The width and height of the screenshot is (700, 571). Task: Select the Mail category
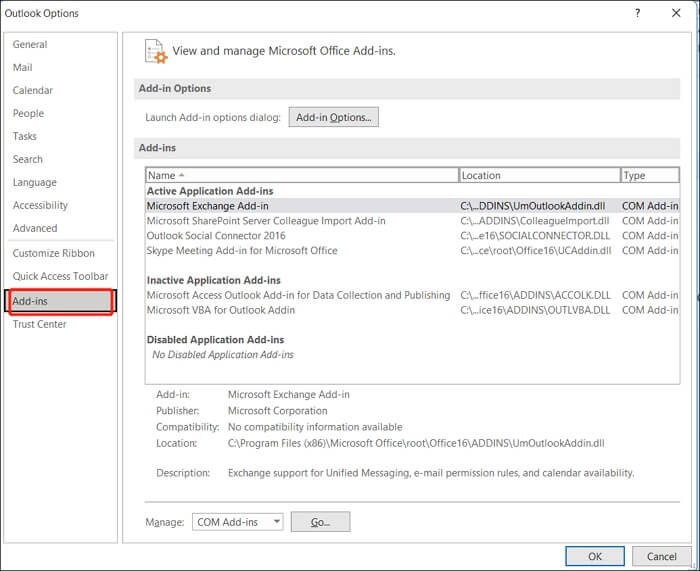(x=23, y=67)
